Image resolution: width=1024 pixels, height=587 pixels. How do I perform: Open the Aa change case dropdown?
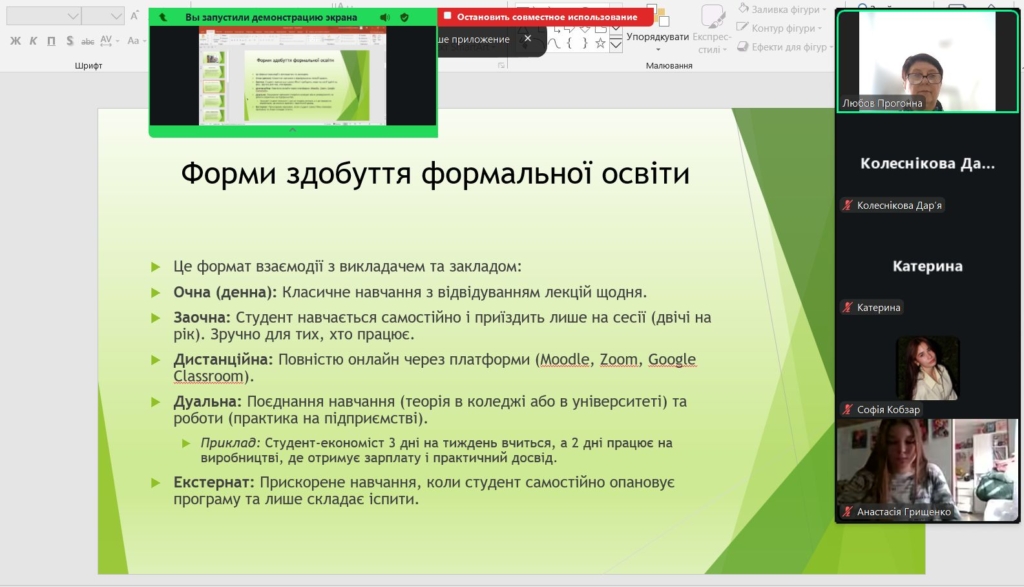click(x=135, y=41)
